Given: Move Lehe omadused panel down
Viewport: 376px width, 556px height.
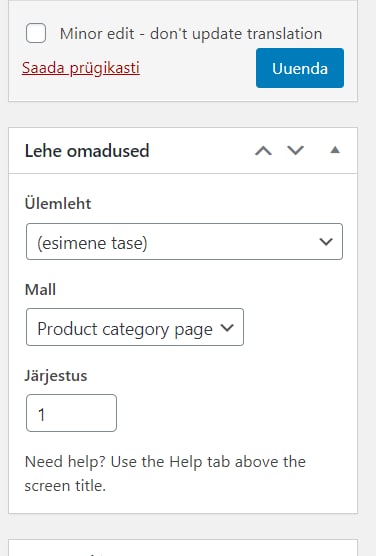Looking at the screenshot, I should pyautogui.click(x=295, y=151).
